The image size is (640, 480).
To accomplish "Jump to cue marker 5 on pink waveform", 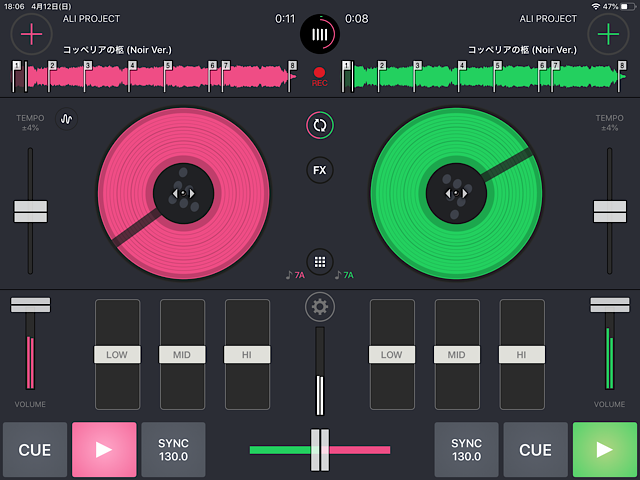I will [x=168, y=65].
